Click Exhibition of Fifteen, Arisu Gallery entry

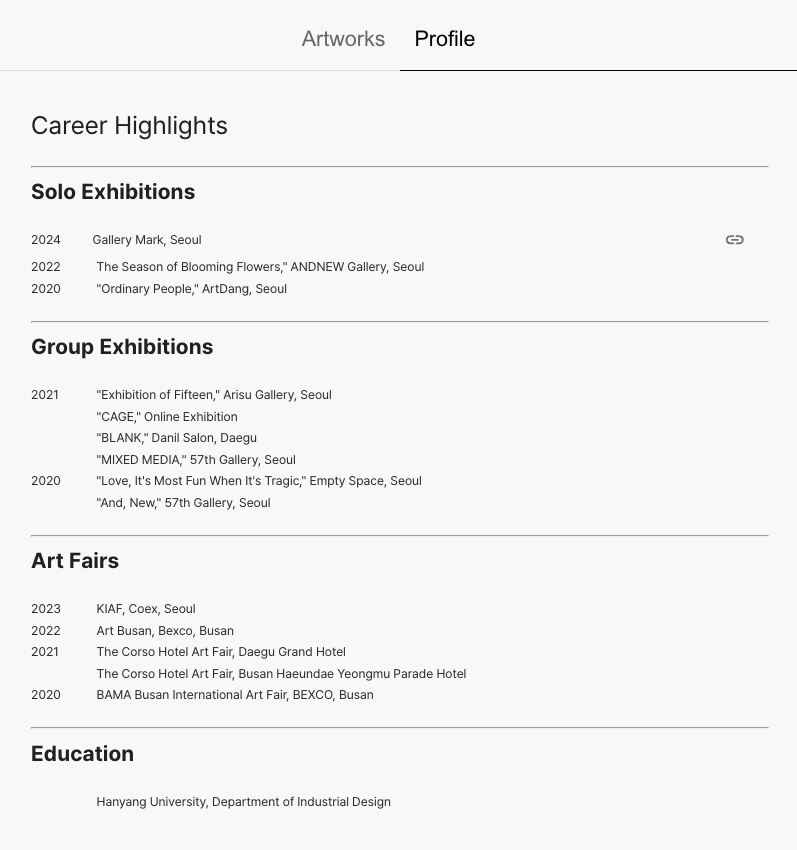(x=214, y=395)
